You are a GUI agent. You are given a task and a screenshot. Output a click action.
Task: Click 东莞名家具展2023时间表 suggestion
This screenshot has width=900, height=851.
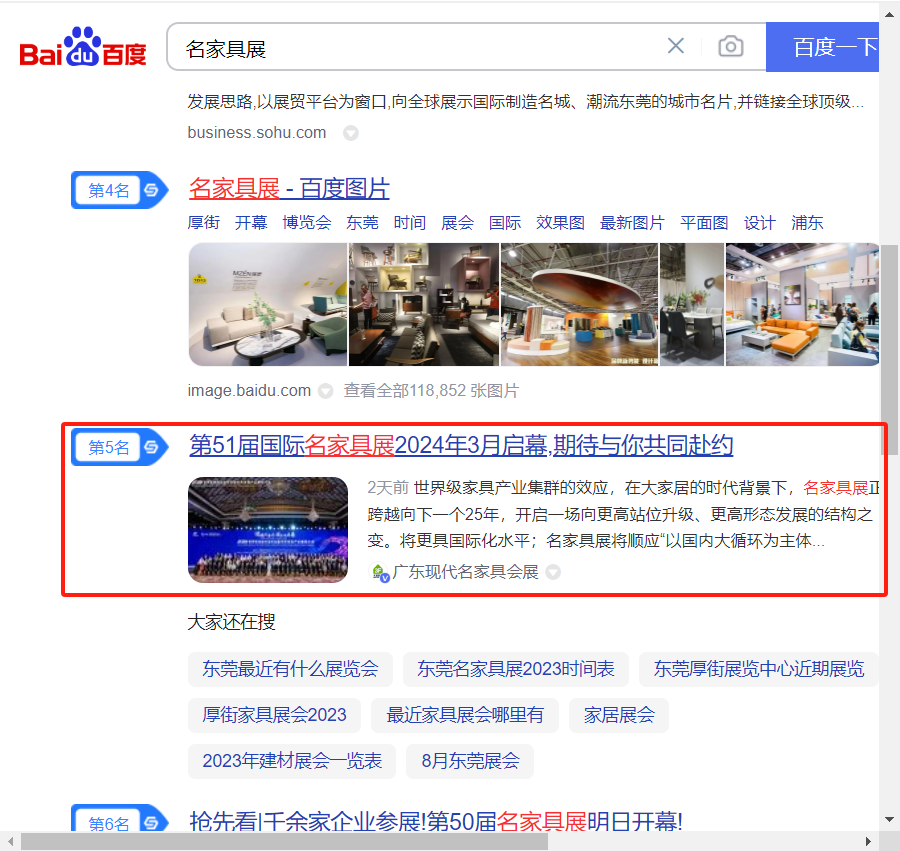[516, 669]
